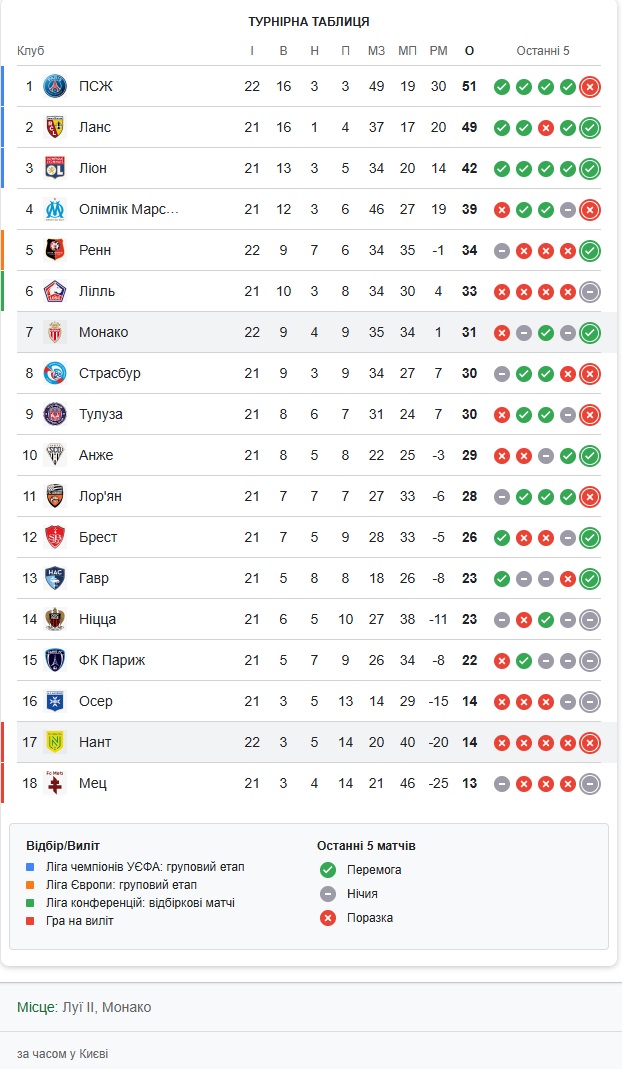Image resolution: width=622 pixels, height=1069 pixels.
Task: Open the Брест team page
Action: (98, 537)
